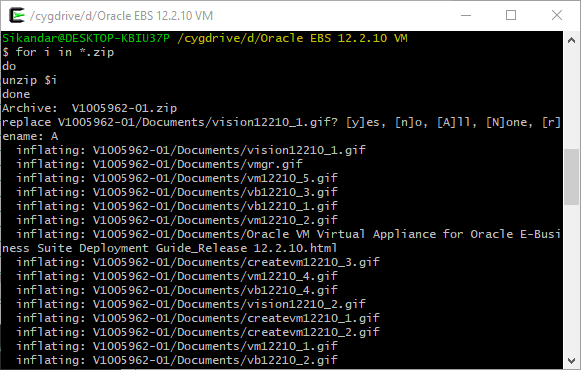Click scrollbar track above the thumb
Screen dimensions: 581x370
[x=571, y=98]
